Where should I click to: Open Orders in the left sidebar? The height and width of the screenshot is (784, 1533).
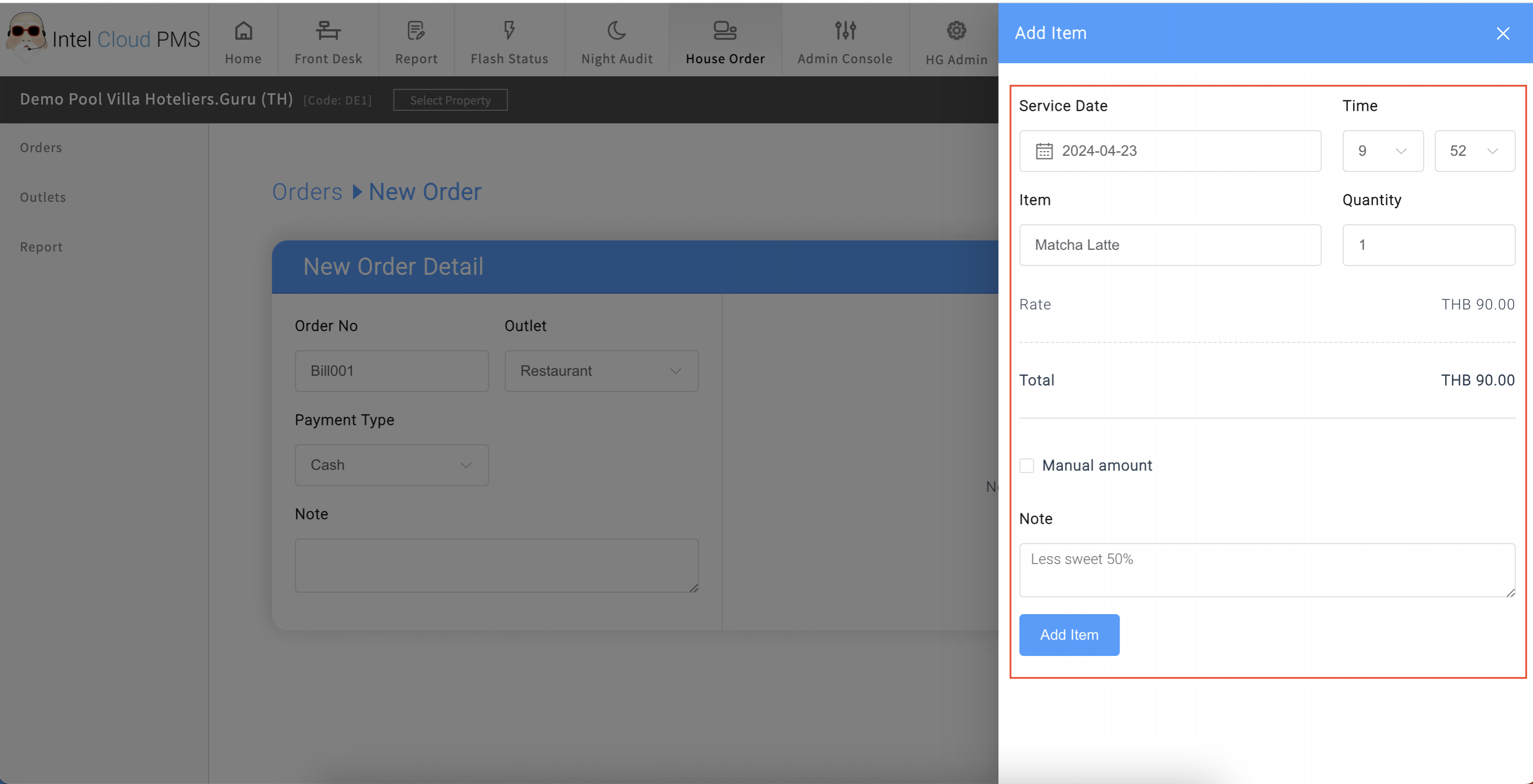tap(41, 147)
